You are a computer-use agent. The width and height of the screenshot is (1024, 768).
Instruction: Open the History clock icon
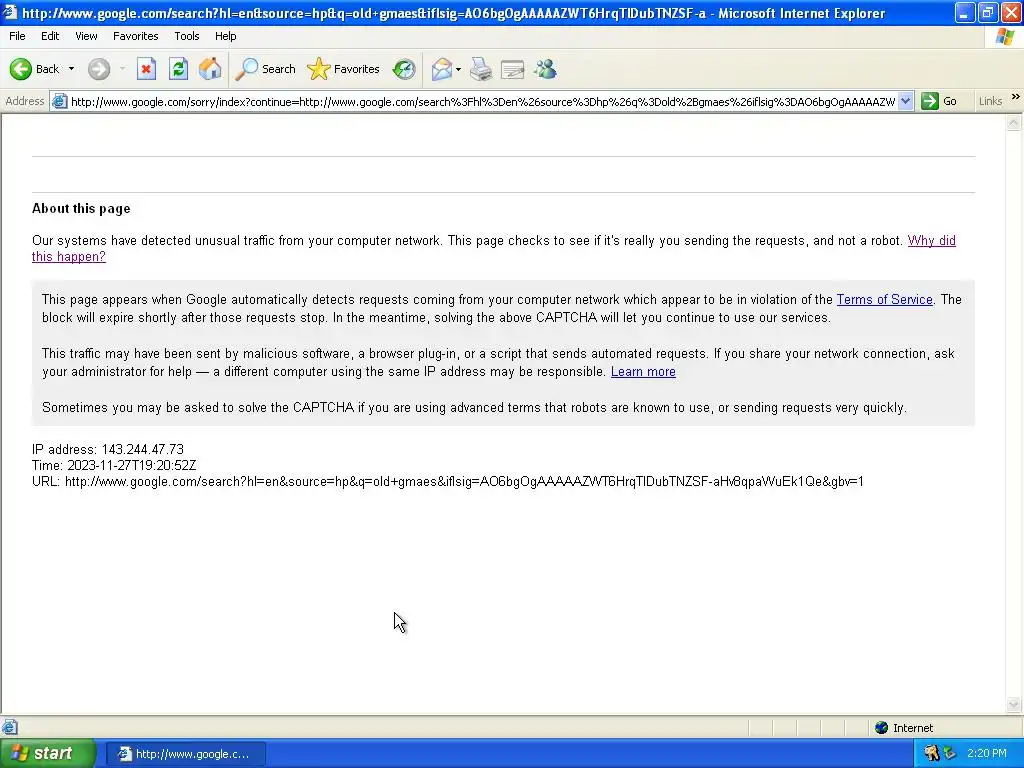point(404,69)
